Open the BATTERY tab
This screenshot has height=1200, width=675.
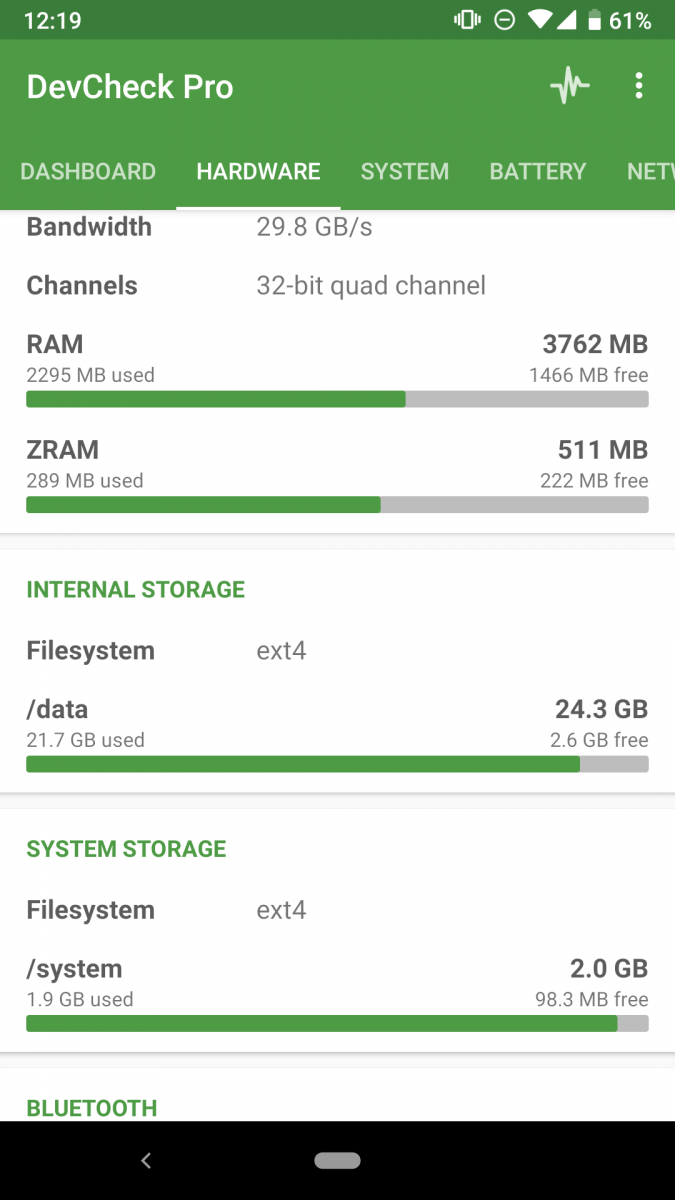coord(537,171)
